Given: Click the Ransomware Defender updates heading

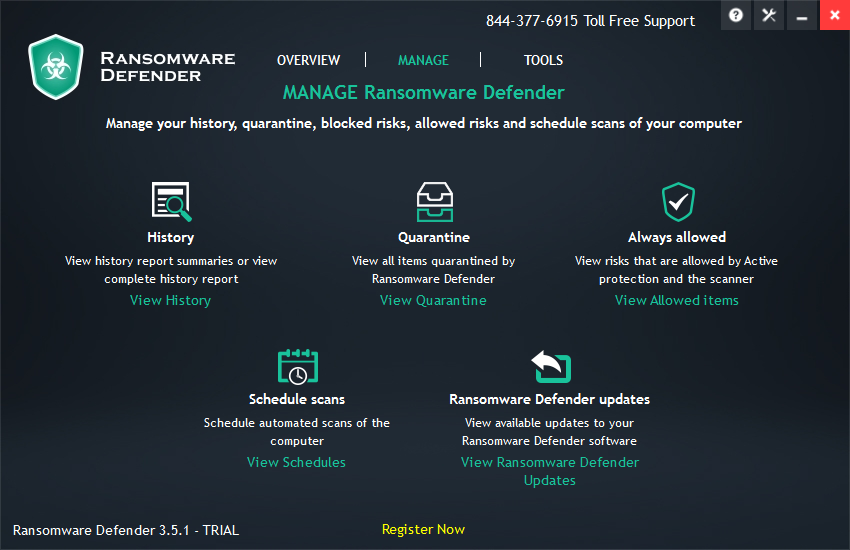Looking at the screenshot, I should pos(550,399).
